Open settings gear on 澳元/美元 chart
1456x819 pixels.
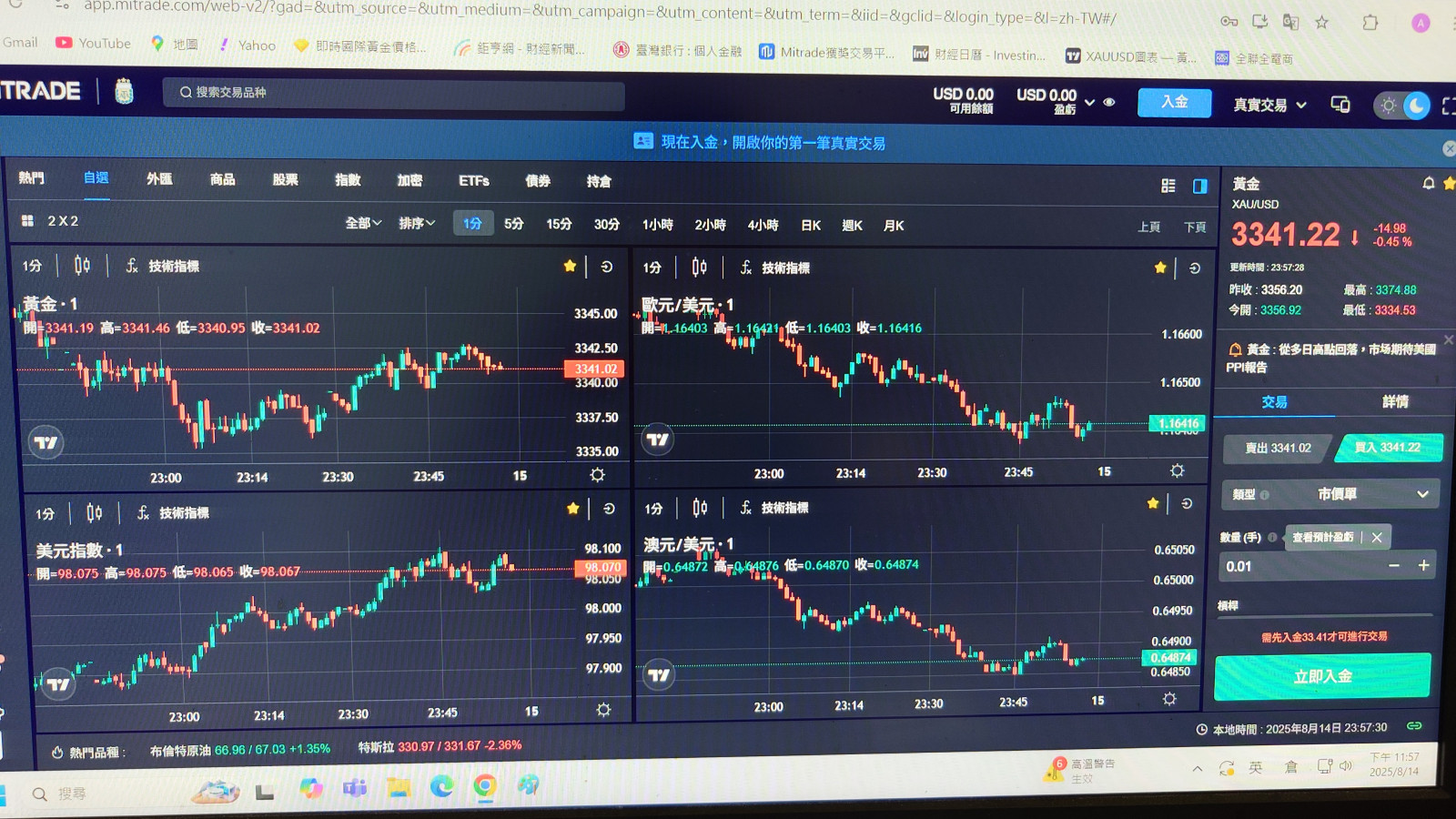[x=1169, y=699]
